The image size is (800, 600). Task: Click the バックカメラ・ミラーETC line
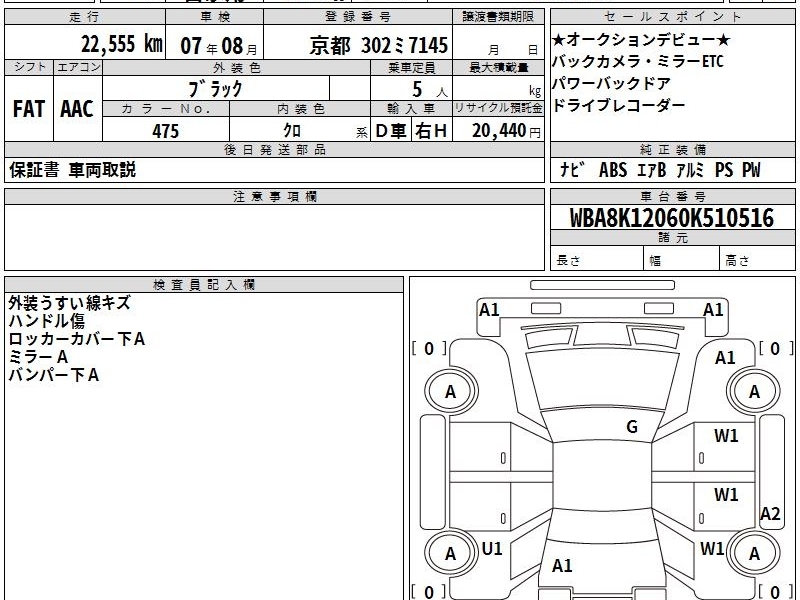(638, 62)
